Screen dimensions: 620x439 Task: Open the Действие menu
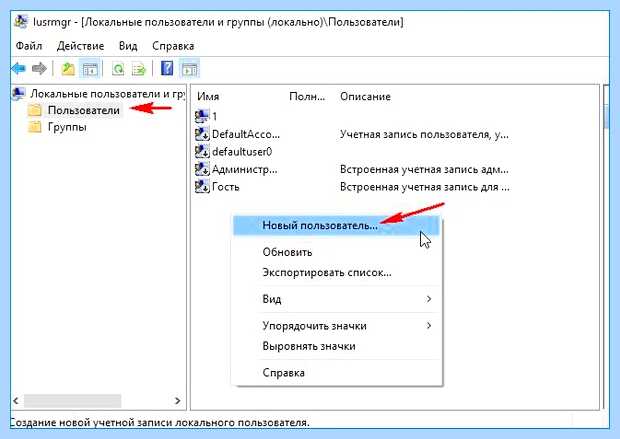pos(80,46)
